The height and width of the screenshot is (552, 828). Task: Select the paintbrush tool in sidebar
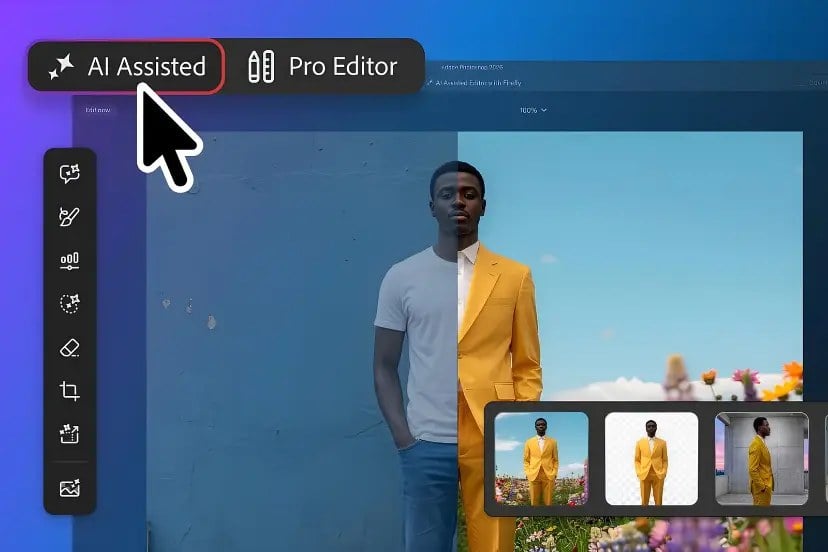pos(69,217)
